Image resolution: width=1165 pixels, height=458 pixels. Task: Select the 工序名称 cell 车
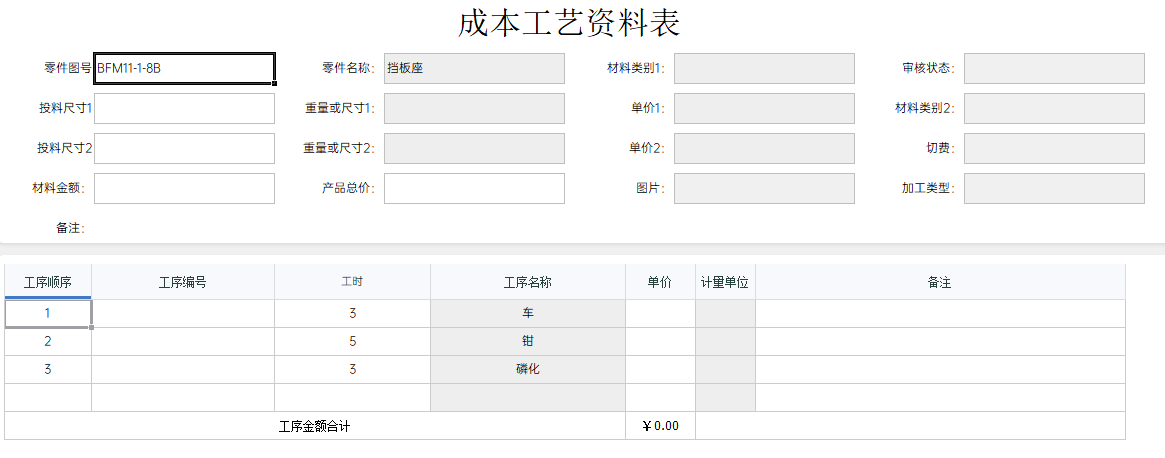point(528,314)
